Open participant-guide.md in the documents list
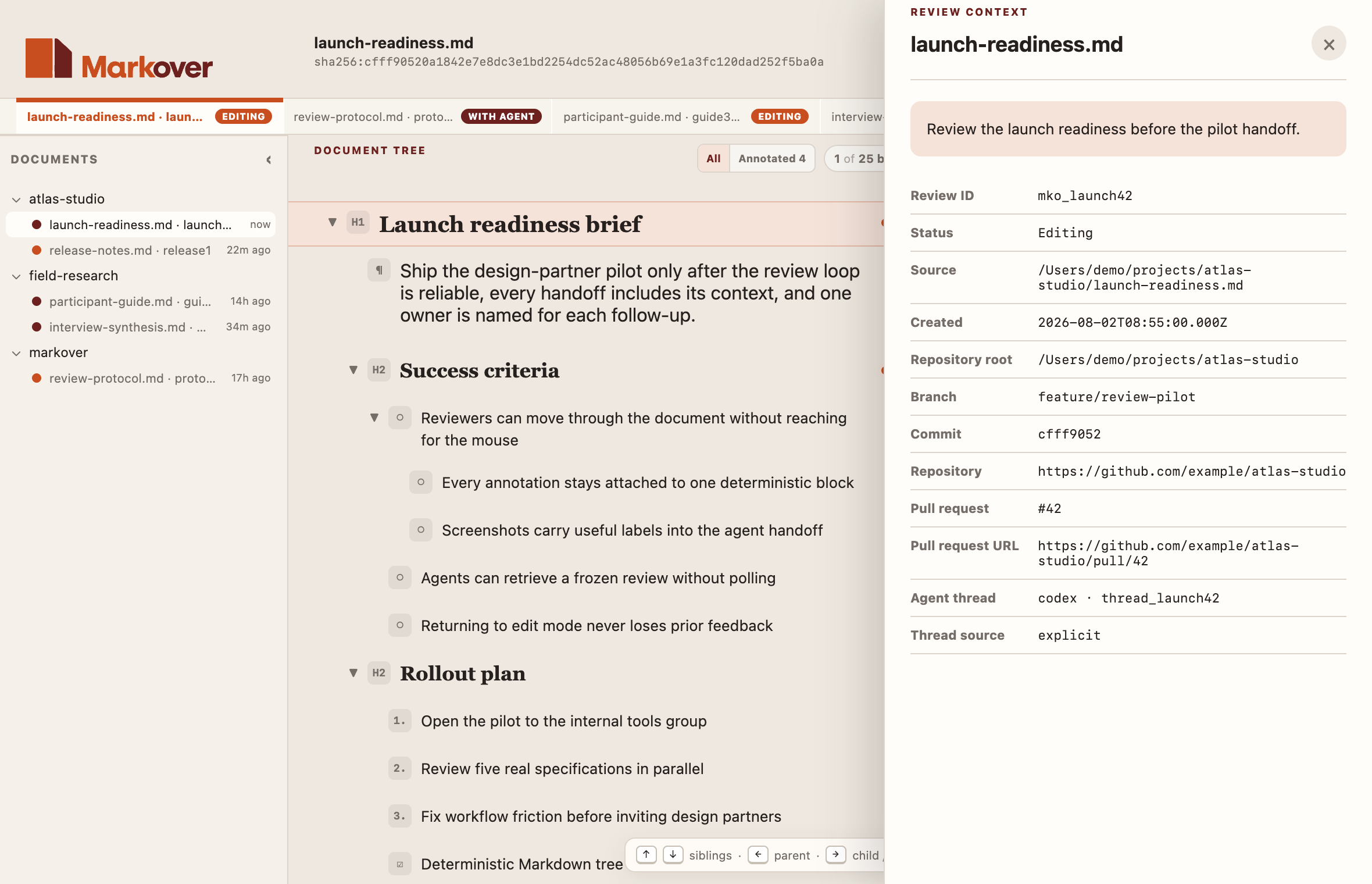 point(140,301)
